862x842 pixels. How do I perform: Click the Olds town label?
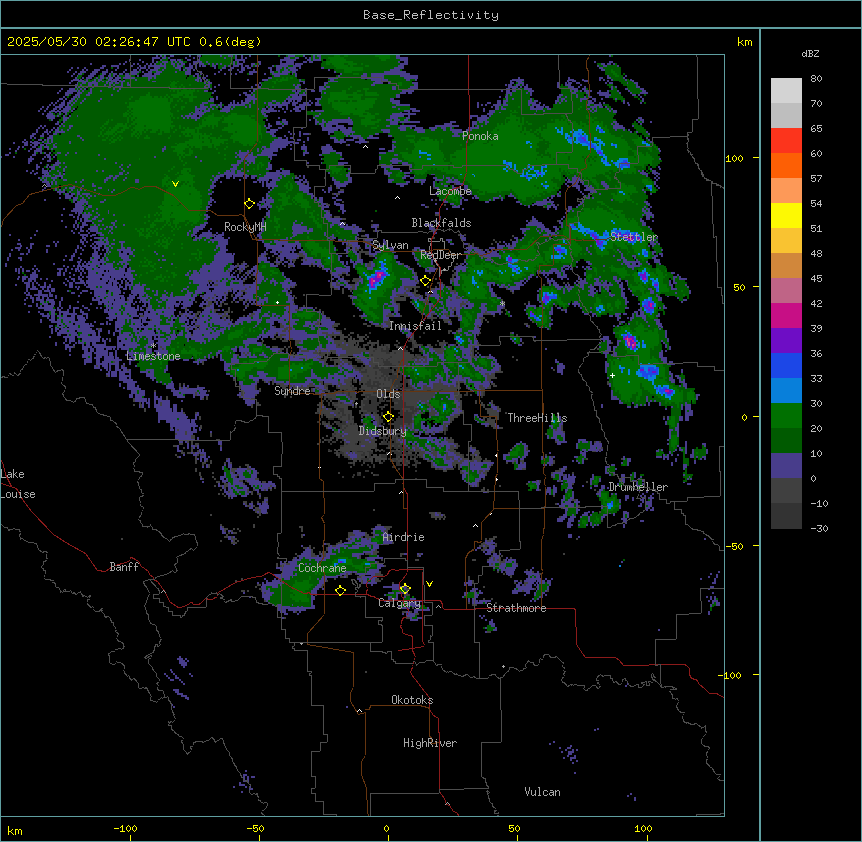388,394
